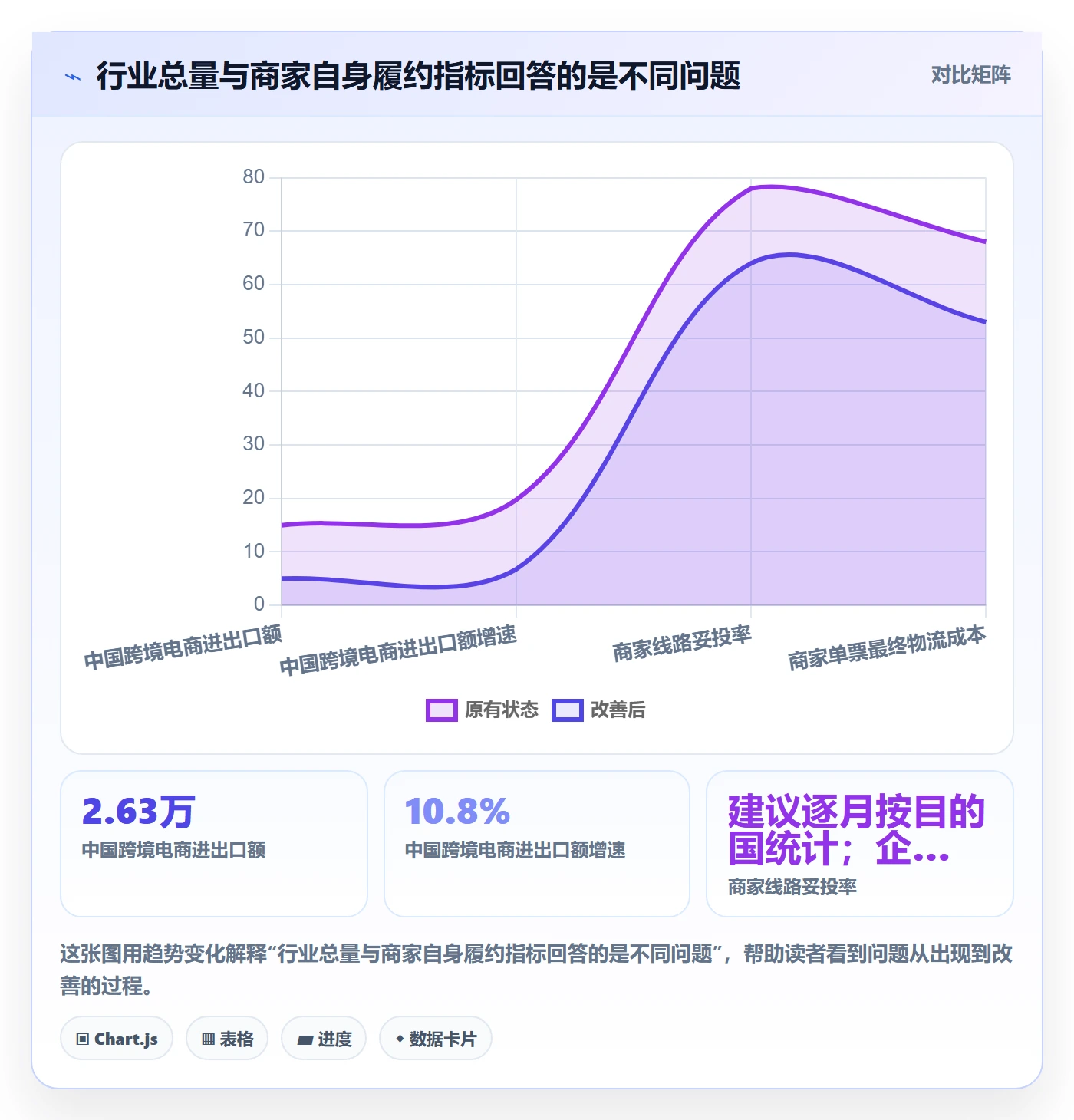Click the 10.8% value in the second card
The width and height of the screenshot is (1074, 1120).
[x=457, y=812]
